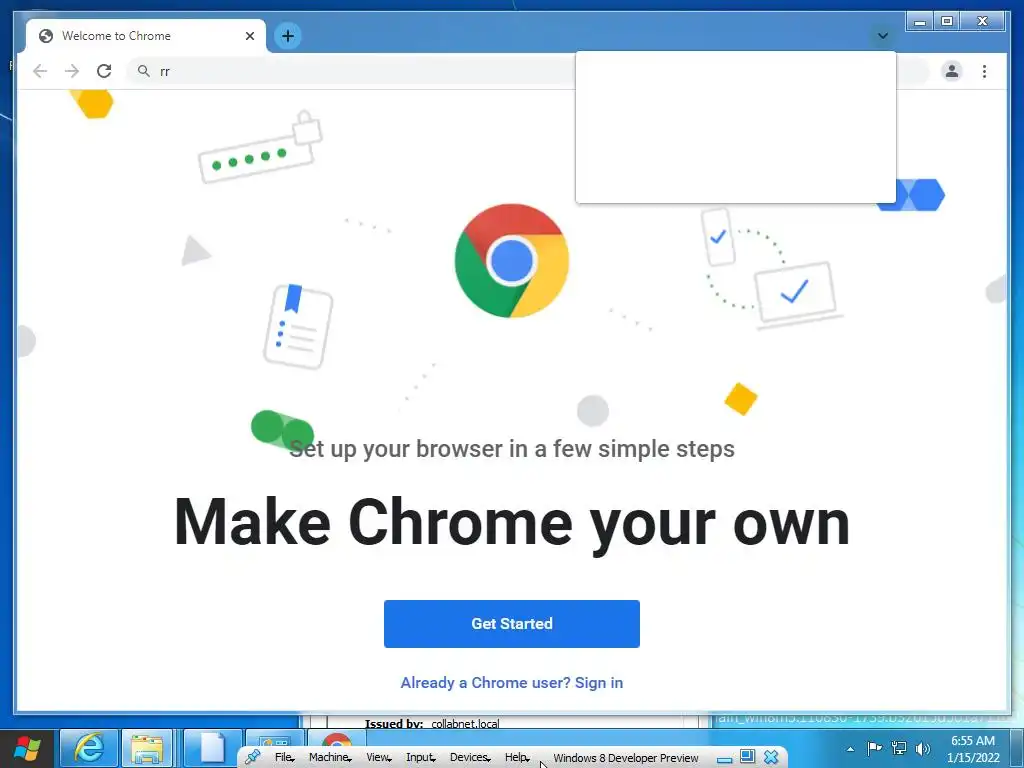The width and height of the screenshot is (1024, 768).
Task: Click the search magnifier icon in address bar
Action: 144,71
